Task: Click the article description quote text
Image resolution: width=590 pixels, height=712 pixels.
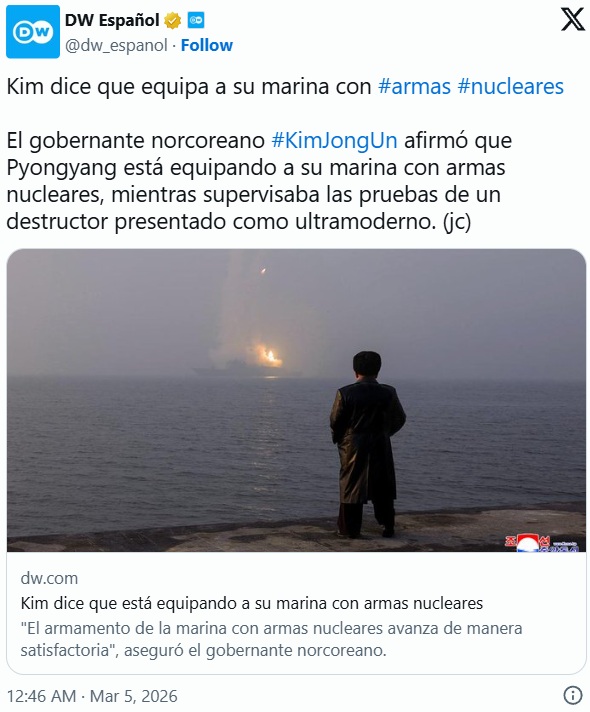Action: [271, 639]
